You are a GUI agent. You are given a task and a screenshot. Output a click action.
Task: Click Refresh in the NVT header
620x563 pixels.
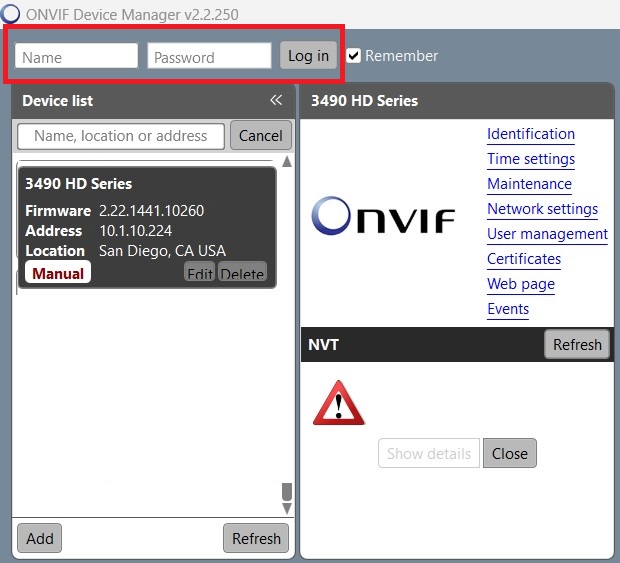[x=577, y=344]
